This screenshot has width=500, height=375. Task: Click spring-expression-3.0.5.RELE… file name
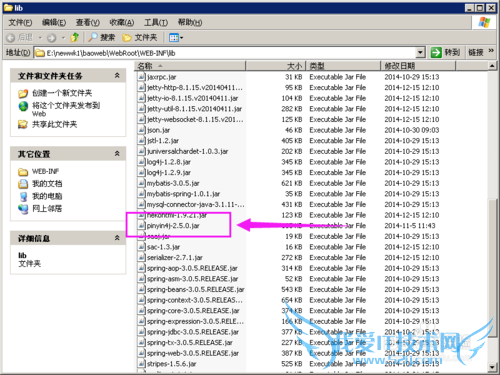click(195, 321)
